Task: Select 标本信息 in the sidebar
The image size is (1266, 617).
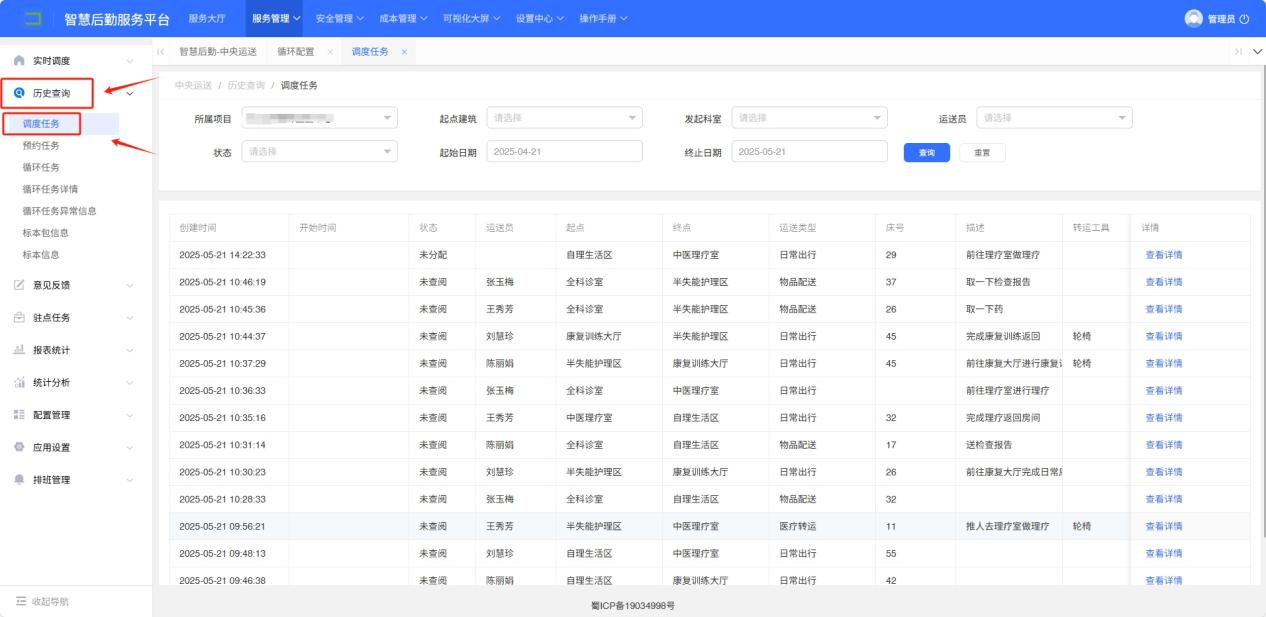Action: [x=41, y=255]
